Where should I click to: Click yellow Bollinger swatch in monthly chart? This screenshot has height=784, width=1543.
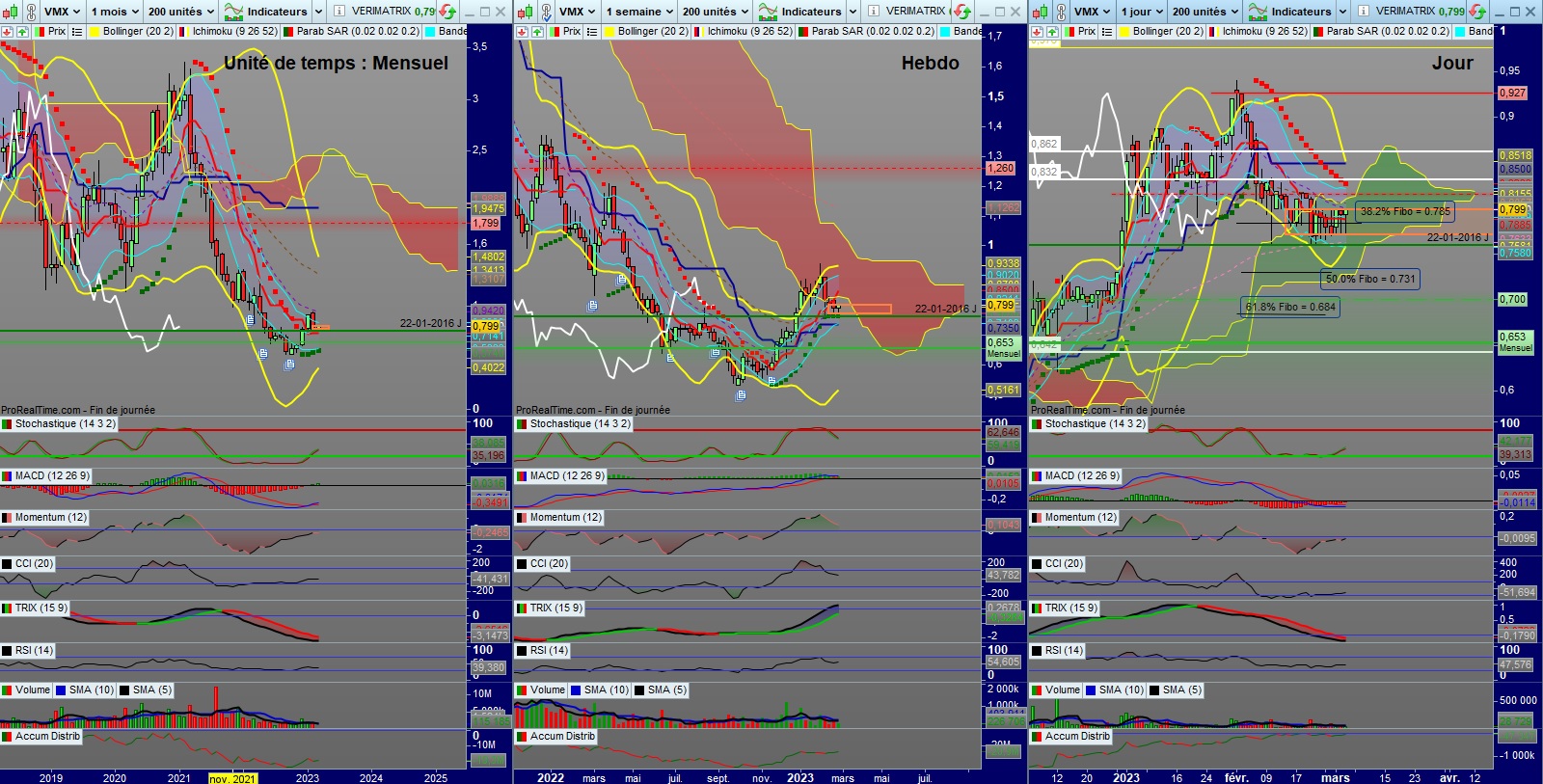tap(95, 31)
